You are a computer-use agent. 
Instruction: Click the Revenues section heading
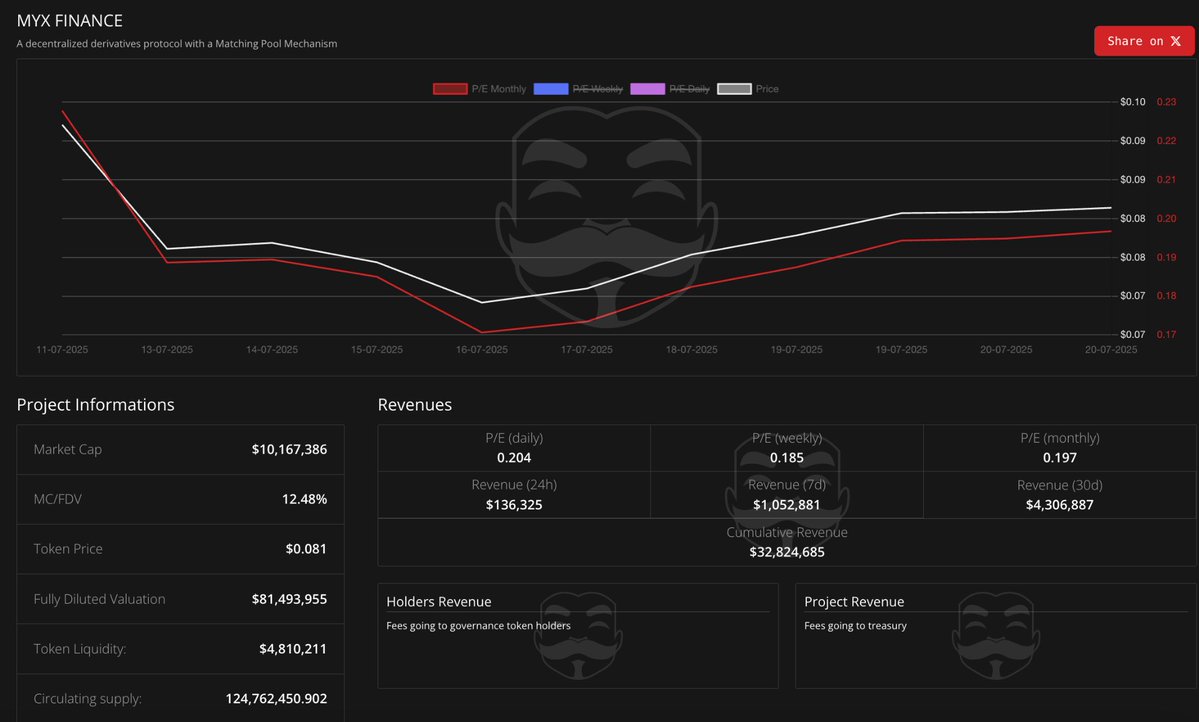(x=414, y=405)
